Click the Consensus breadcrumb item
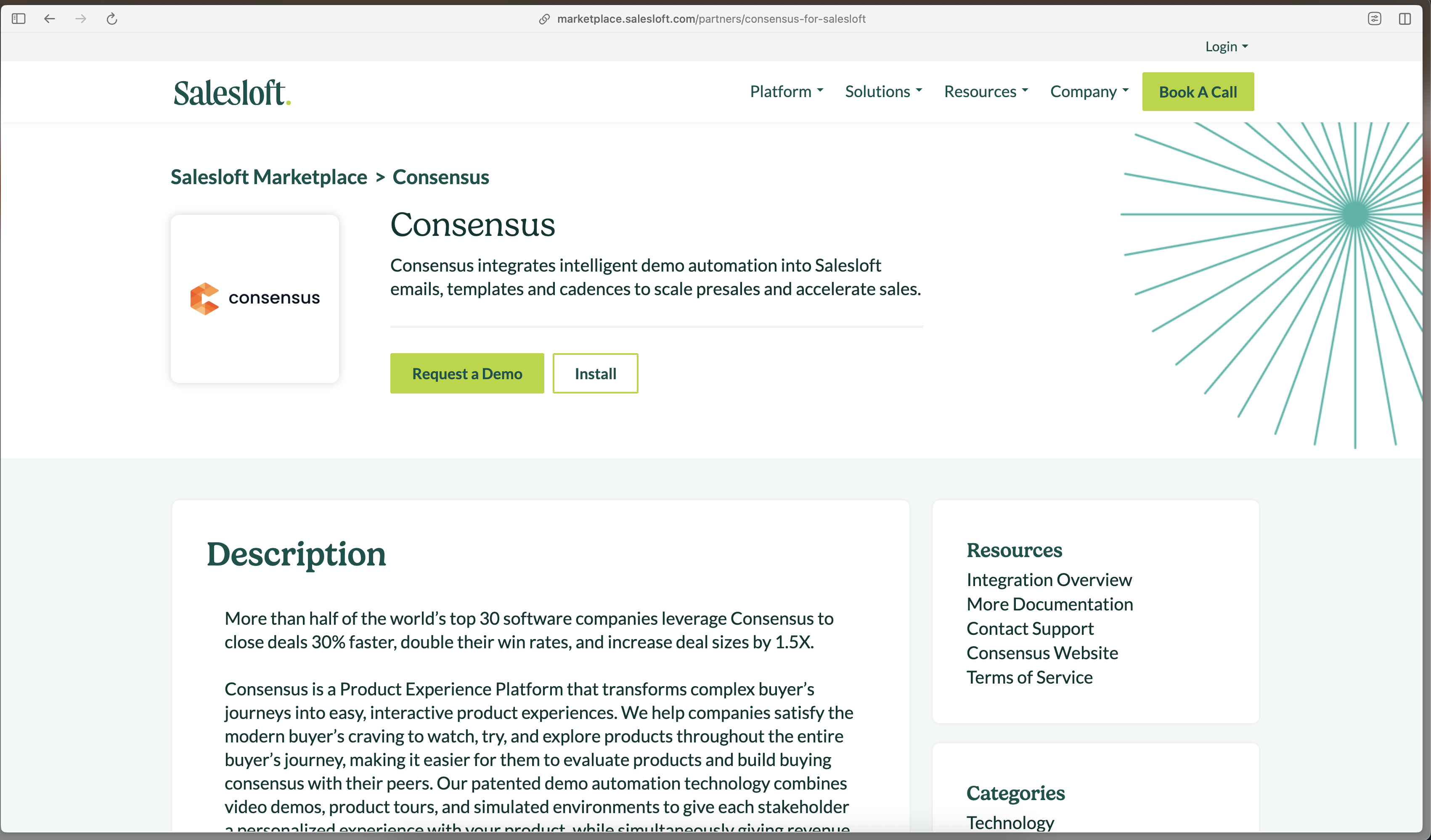The height and width of the screenshot is (840, 1431). coord(441,177)
